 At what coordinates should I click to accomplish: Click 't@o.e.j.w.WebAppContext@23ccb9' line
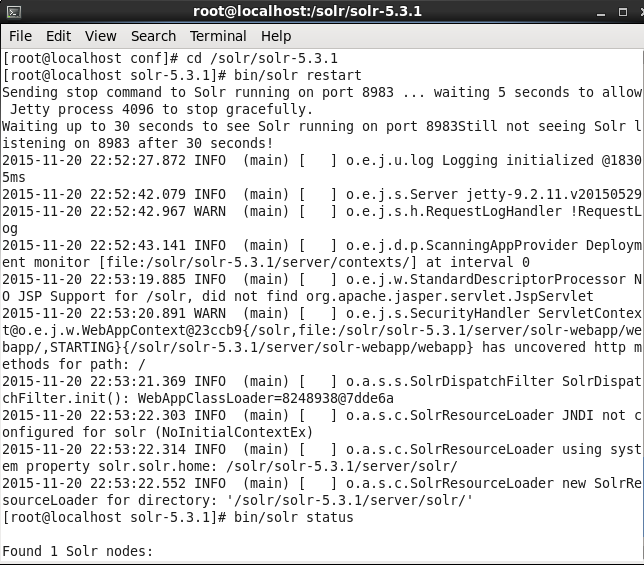click(322, 331)
